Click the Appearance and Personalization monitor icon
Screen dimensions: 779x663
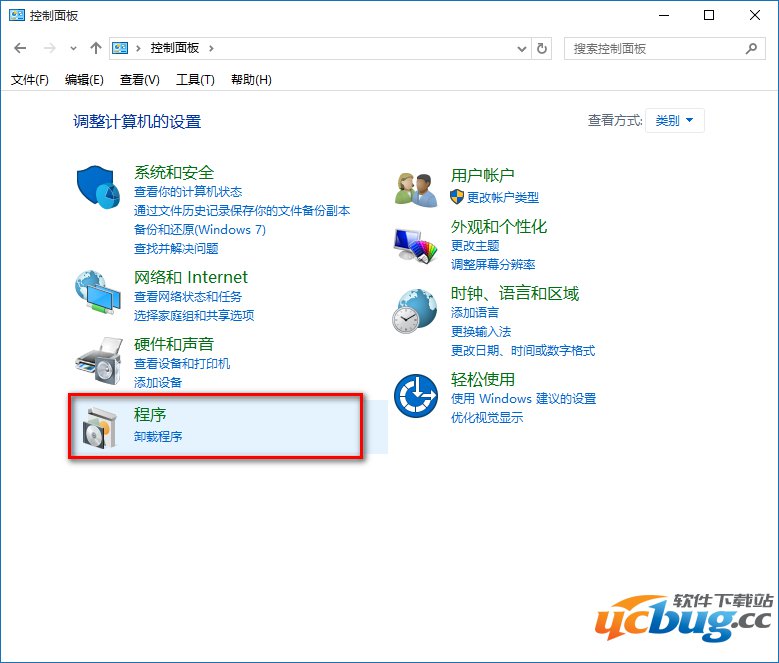pyautogui.click(x=416, y=243)
